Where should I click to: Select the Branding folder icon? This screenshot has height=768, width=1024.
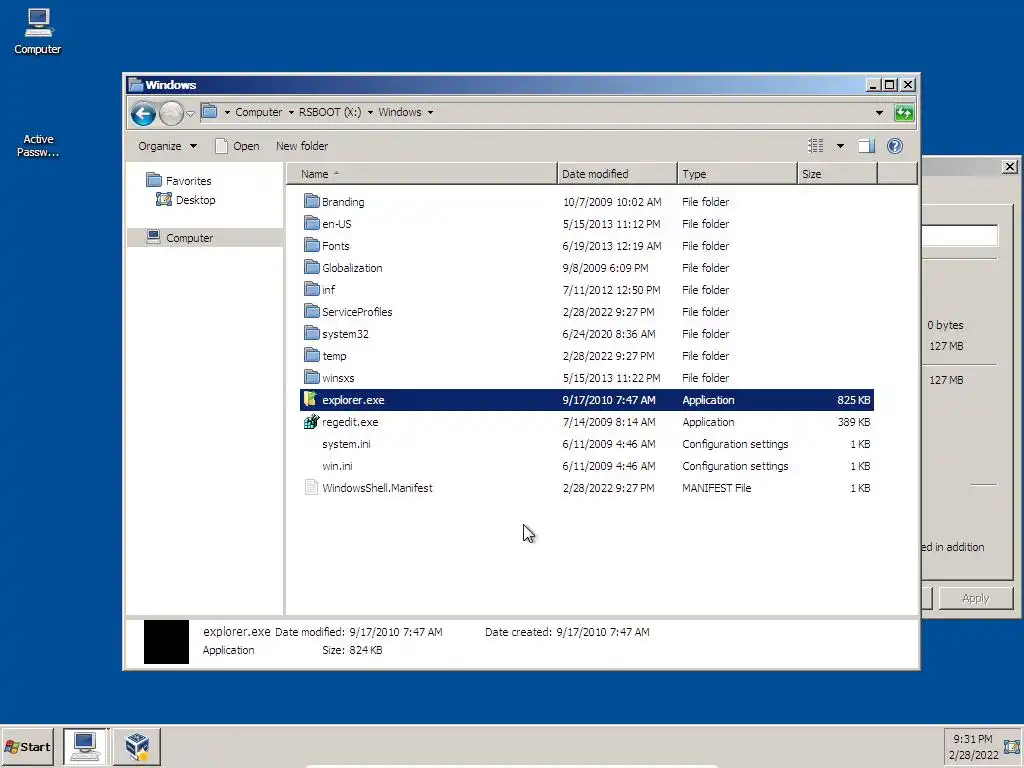coord(312,201)
